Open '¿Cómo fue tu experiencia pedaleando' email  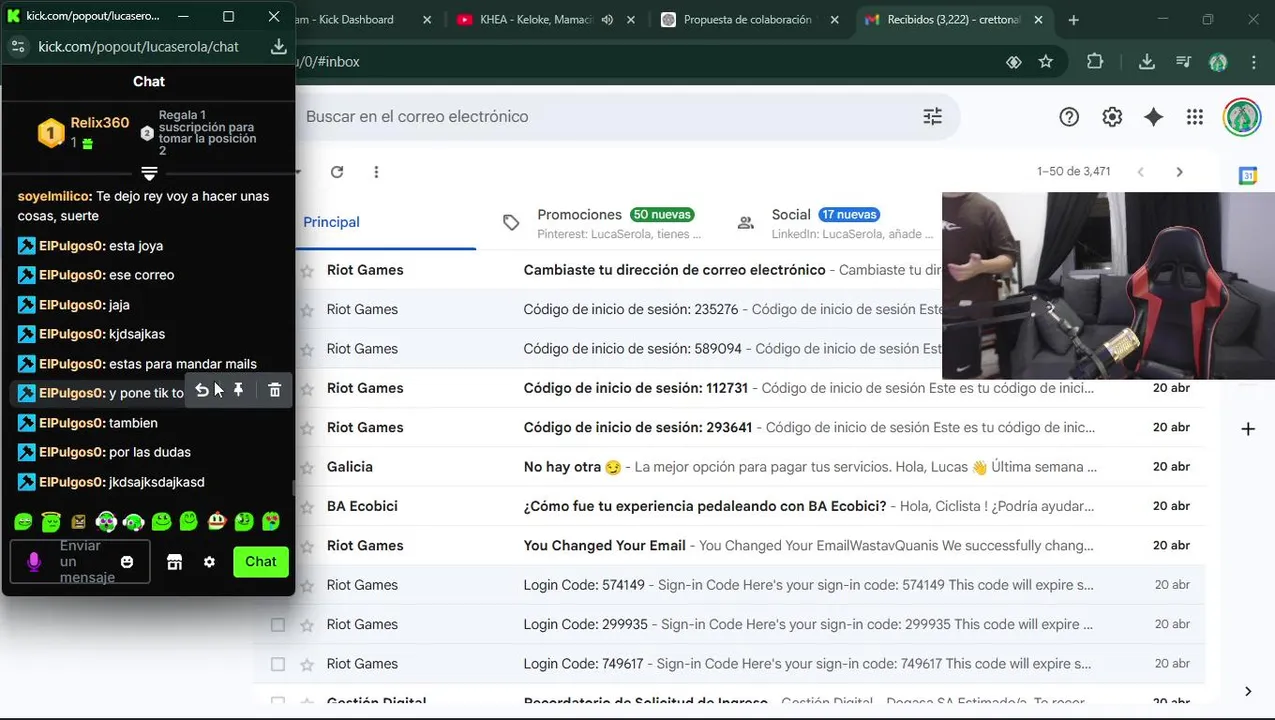coord(750,506)
